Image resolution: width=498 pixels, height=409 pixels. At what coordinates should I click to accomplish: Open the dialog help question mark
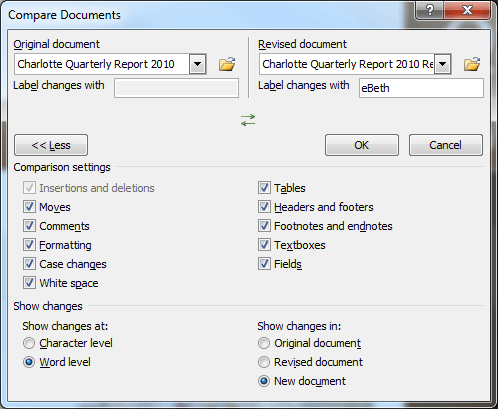pos(430,10)
